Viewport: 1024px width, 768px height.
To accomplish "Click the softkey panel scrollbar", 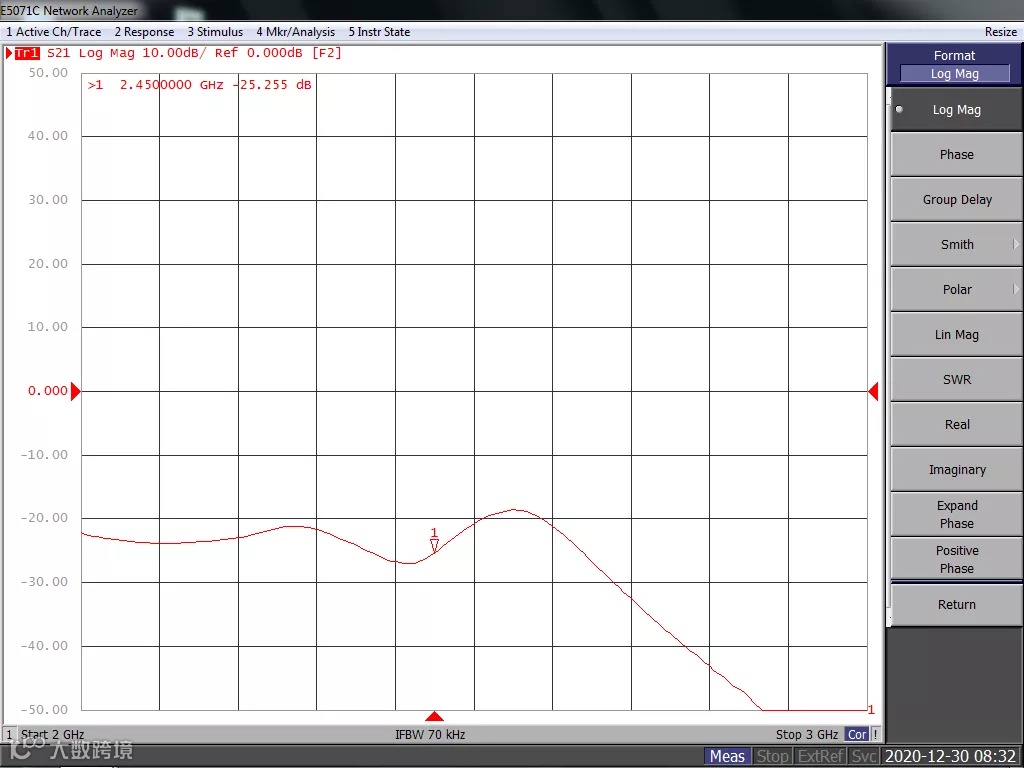I will tap(889, 356).
